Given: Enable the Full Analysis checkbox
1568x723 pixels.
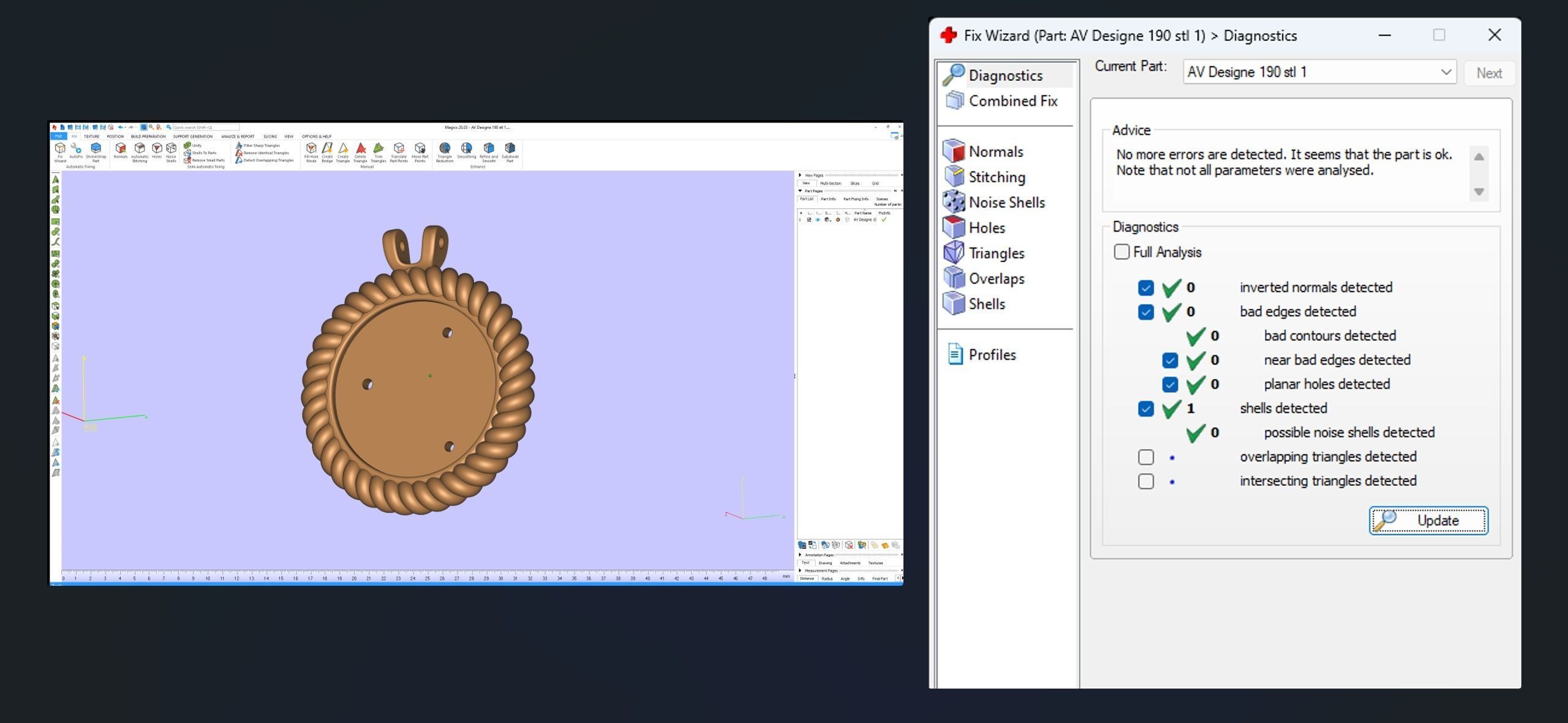Looking at the screenshot, I should click(1121, 252).
